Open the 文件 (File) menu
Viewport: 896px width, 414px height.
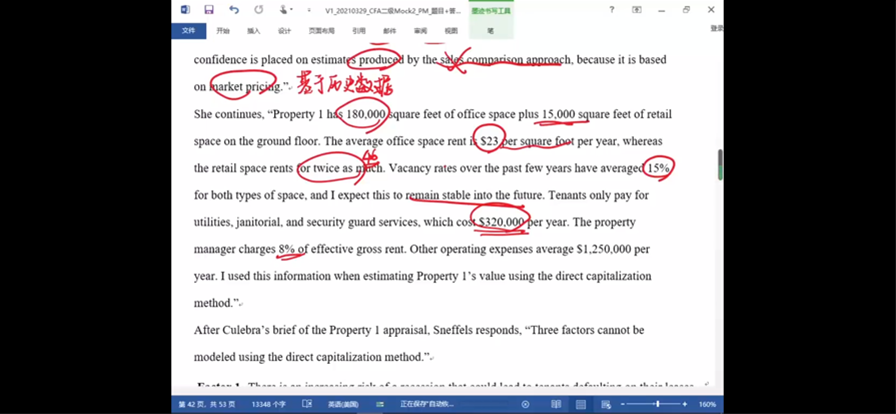tap(187, 31)
